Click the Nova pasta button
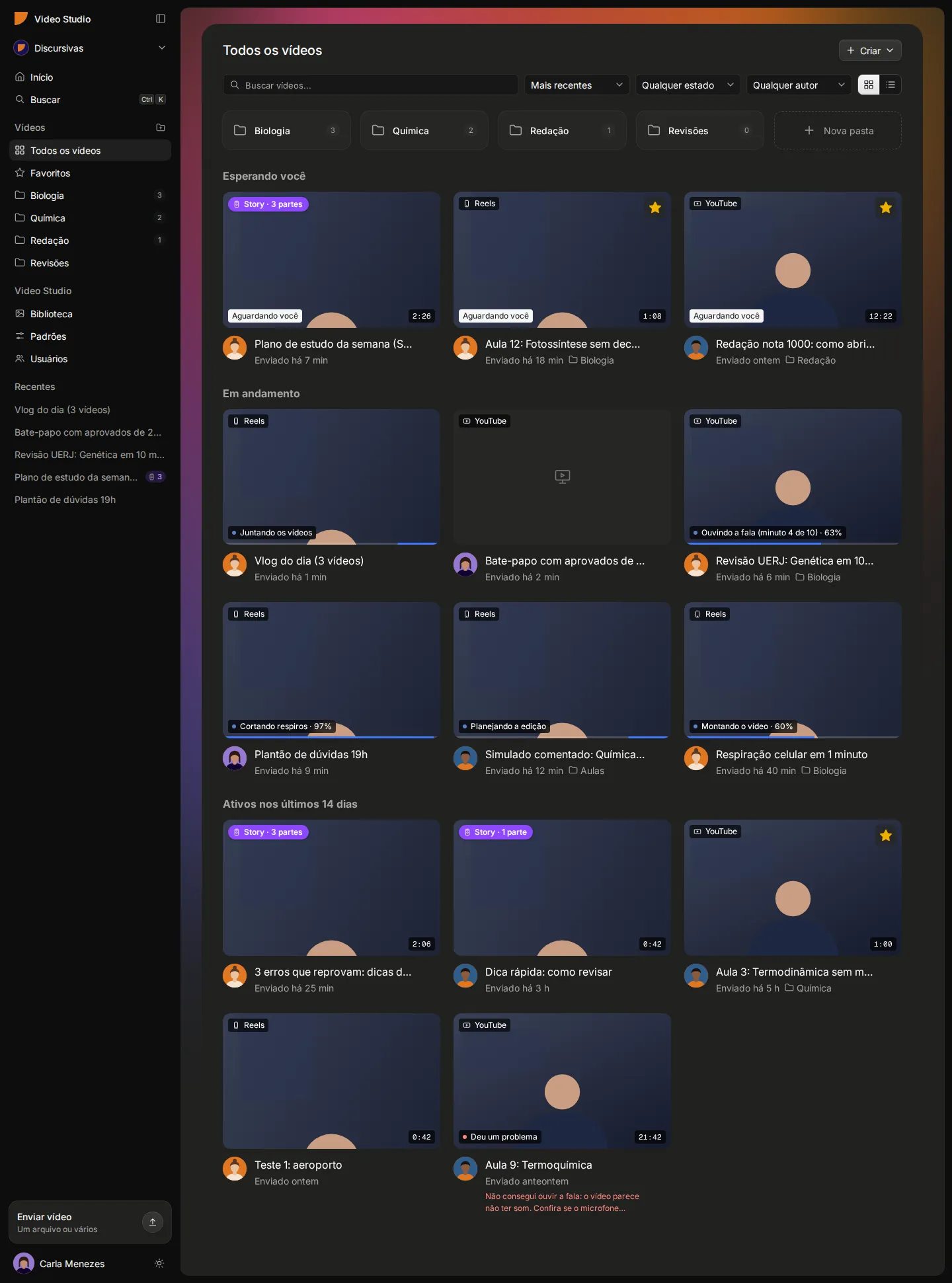Viewport: 952px width, 1283px height. tap(838, 130)
